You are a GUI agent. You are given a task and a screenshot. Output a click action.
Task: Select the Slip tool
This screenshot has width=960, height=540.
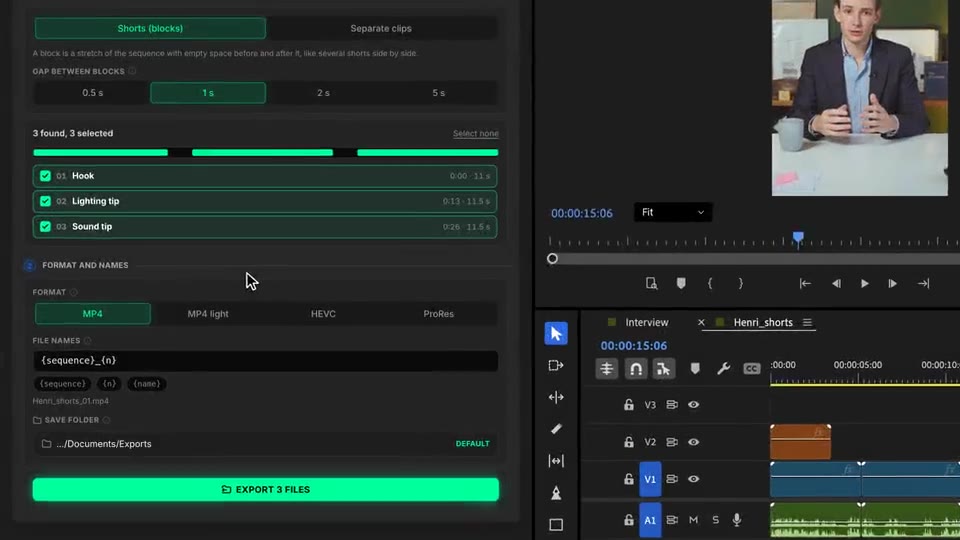coord(556,461)
